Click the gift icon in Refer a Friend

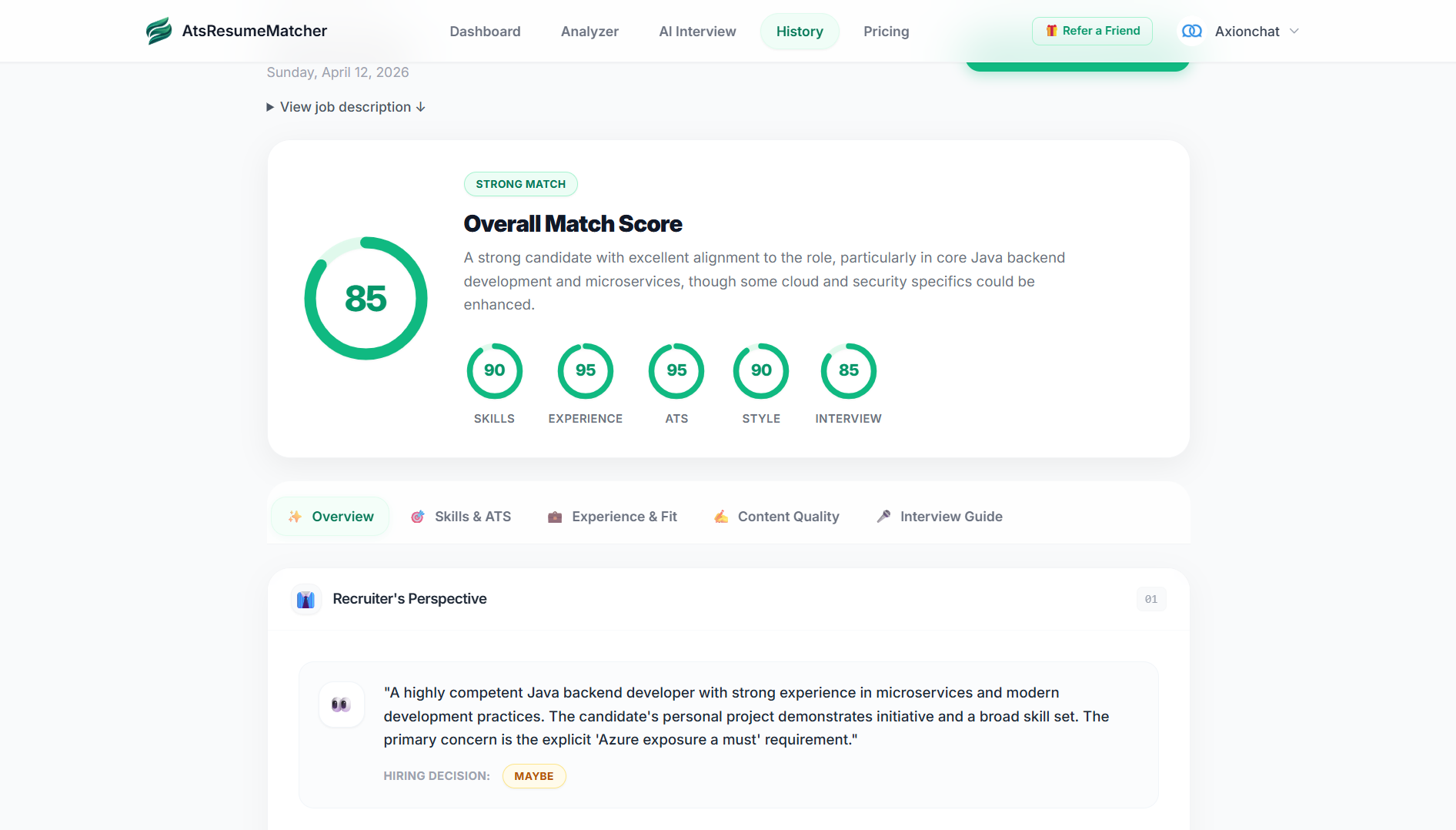(1051, 31)
